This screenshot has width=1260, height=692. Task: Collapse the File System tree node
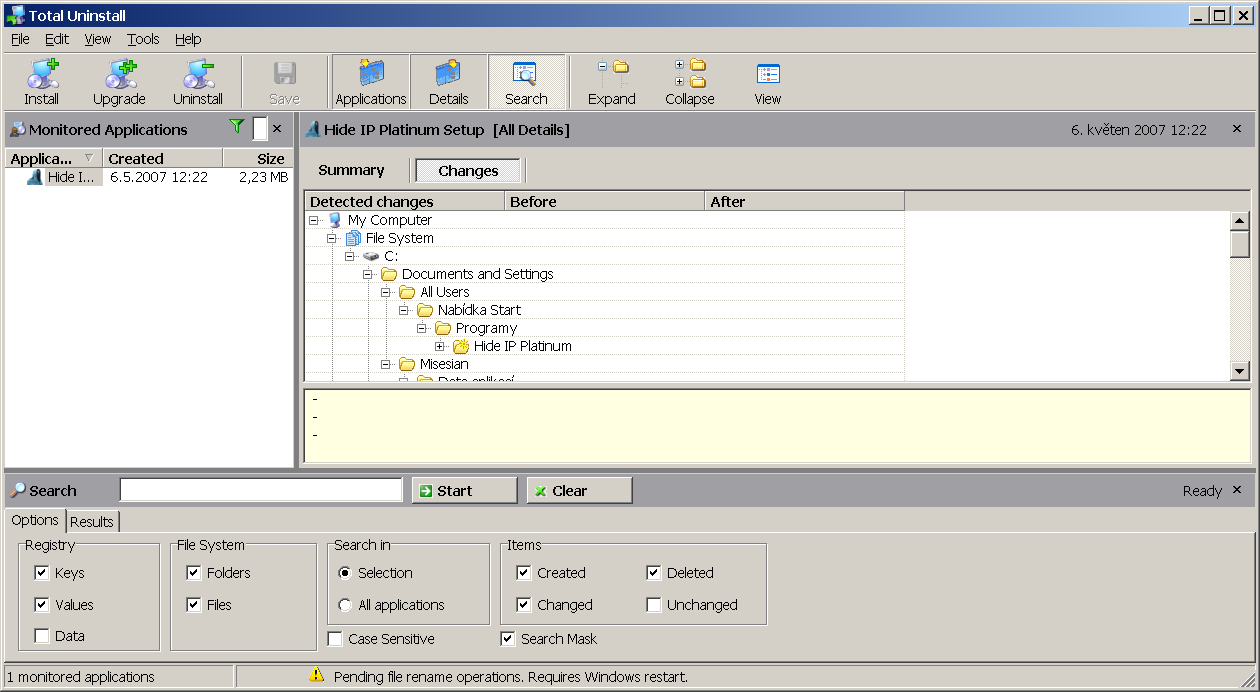[332, 238]
